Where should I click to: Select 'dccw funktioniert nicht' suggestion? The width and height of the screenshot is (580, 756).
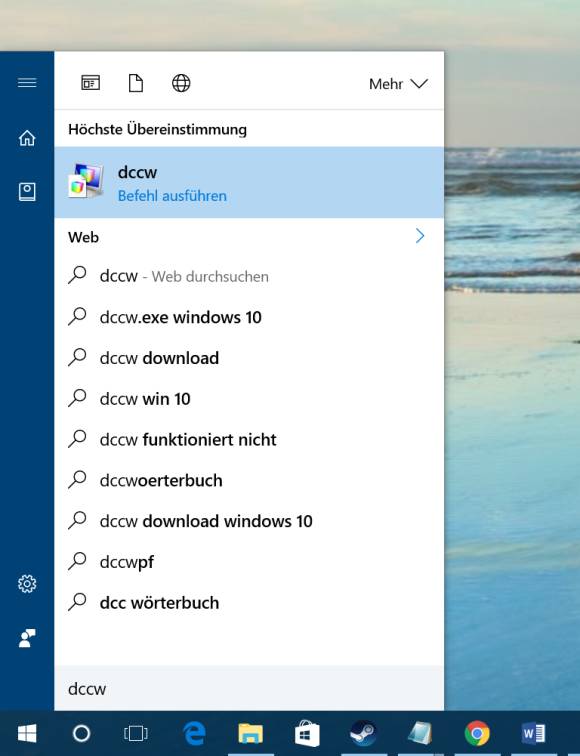point(249,440)
